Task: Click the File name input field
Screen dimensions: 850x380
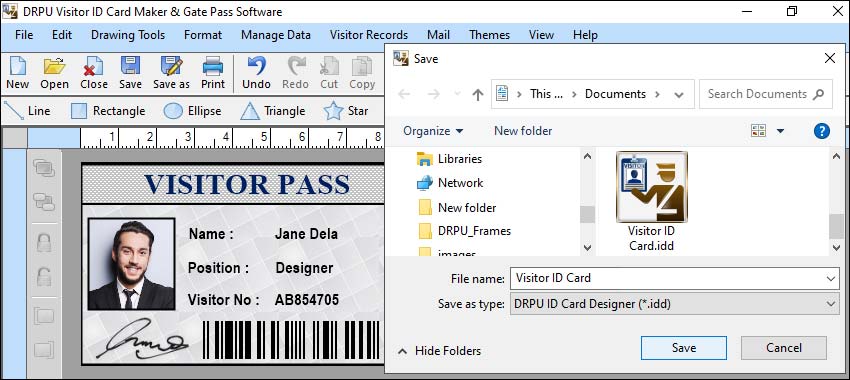Action: (x=668, y=279)
